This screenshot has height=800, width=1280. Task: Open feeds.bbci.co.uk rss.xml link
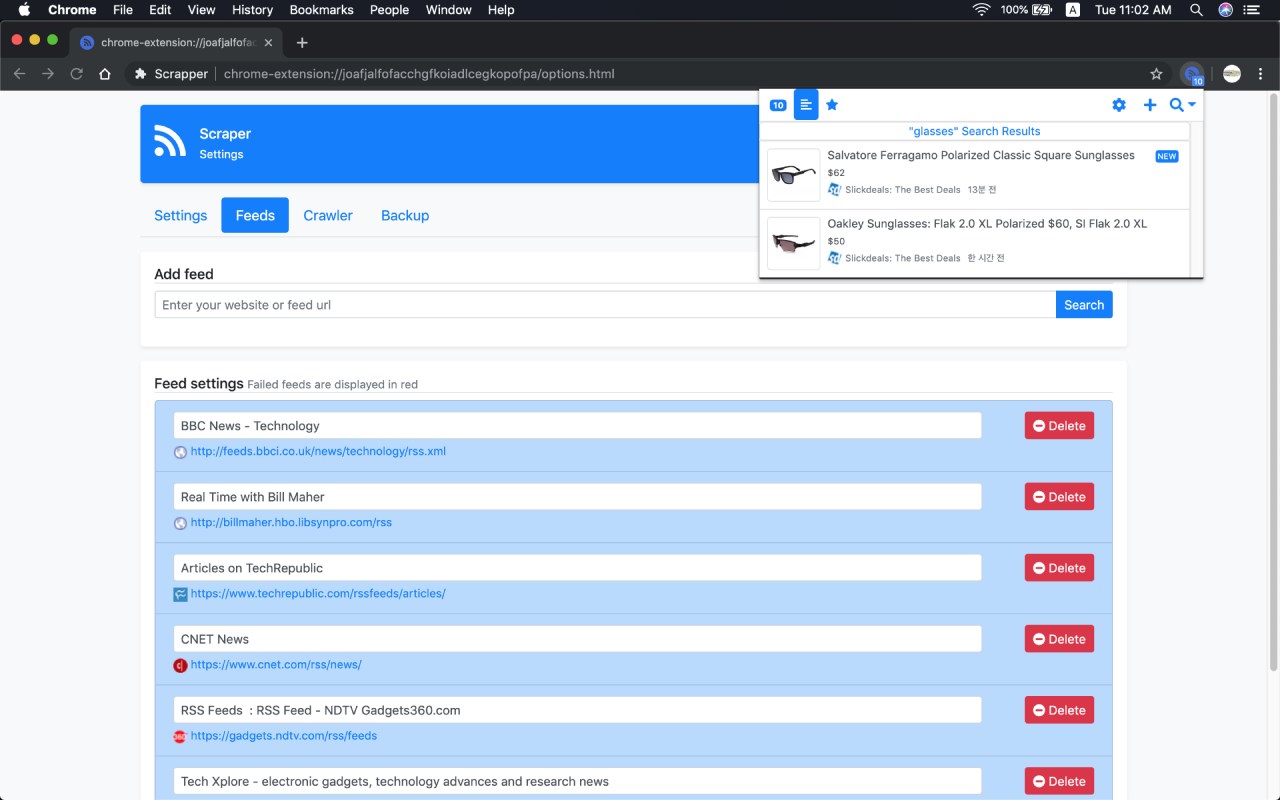click(x=318, y=451)
